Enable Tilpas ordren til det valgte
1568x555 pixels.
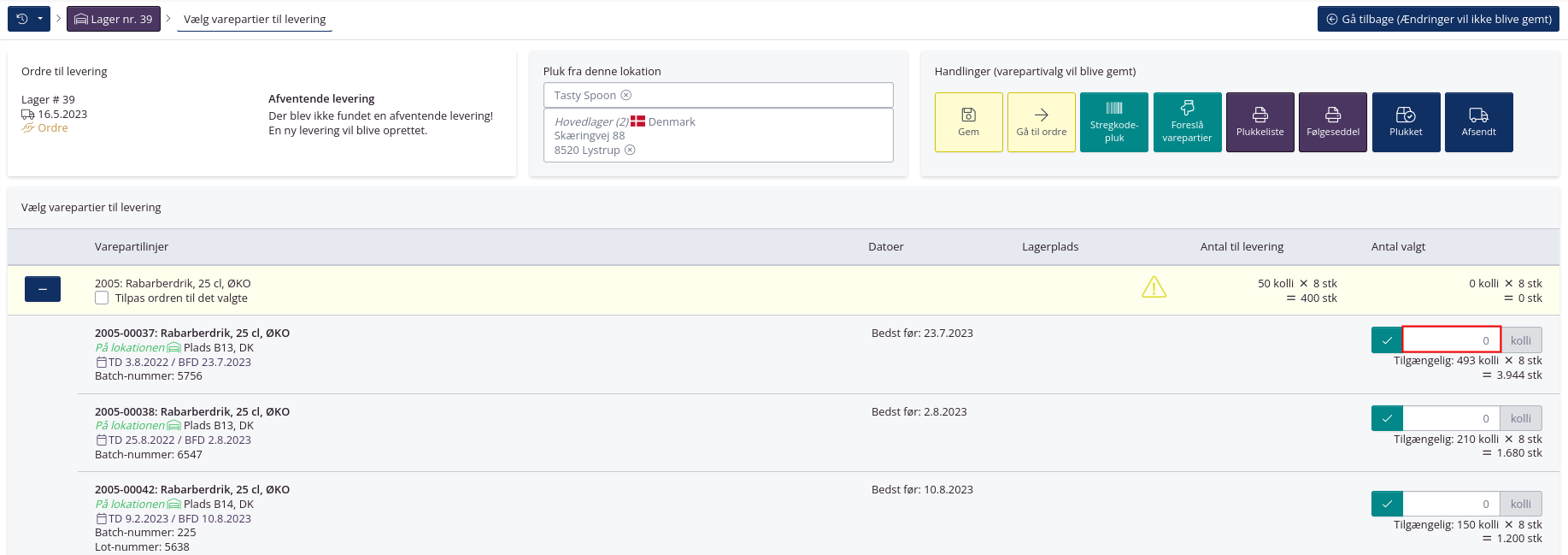coord(102,298)
